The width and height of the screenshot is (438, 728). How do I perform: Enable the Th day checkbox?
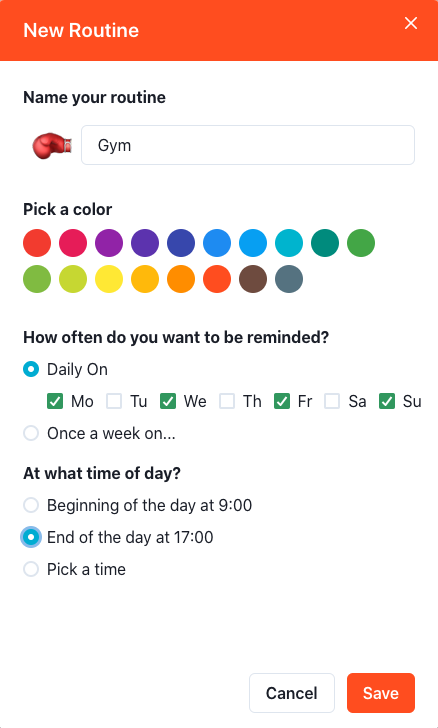(227, 401)
